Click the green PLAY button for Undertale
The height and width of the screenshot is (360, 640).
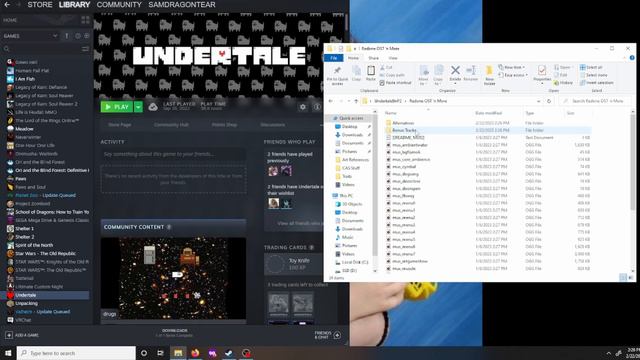pos(116,107)
